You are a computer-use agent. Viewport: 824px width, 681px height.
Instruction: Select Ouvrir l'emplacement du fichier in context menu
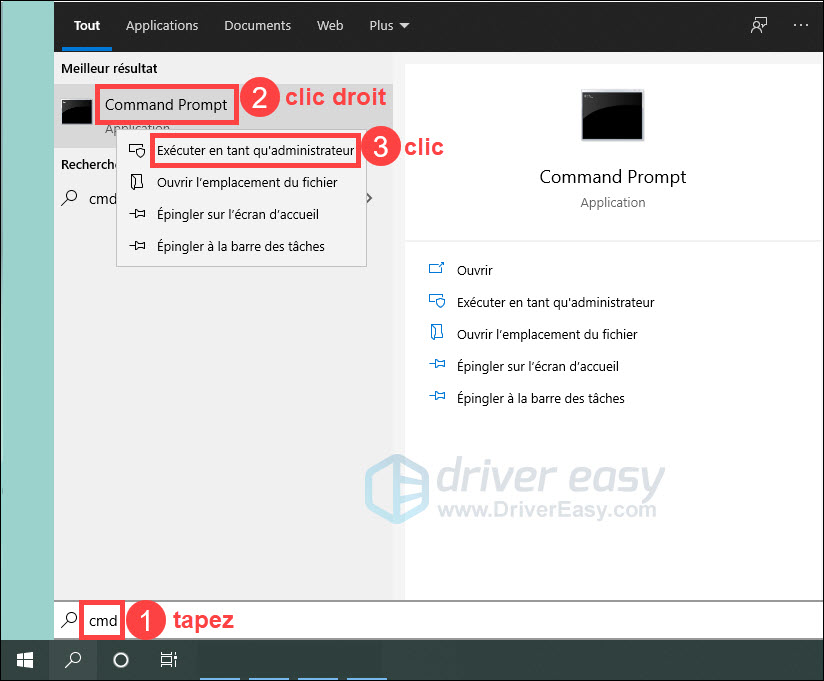point(246,183)
